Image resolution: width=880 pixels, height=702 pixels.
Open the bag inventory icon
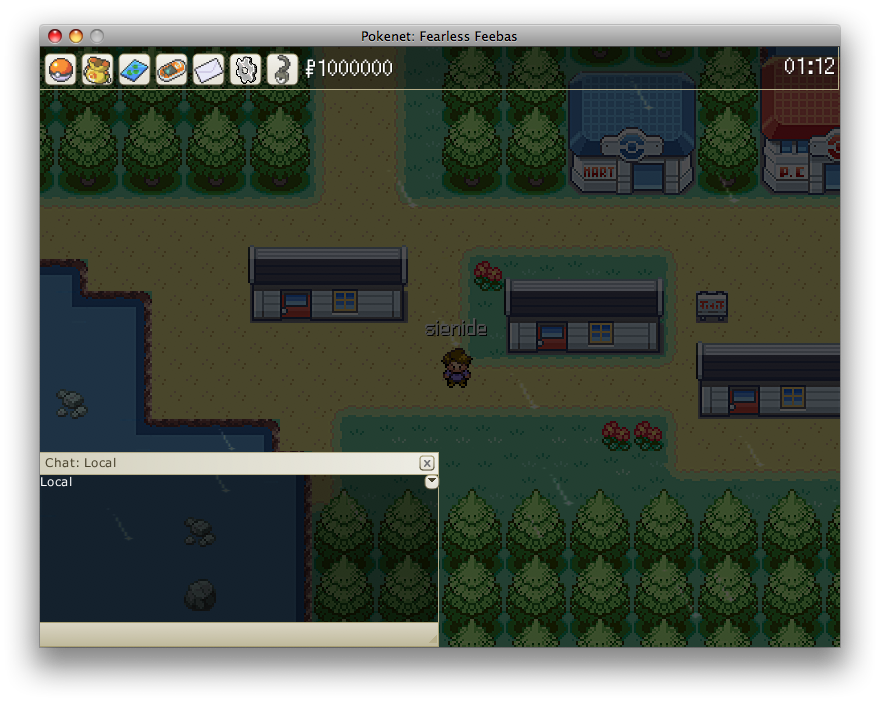(97, 70)
